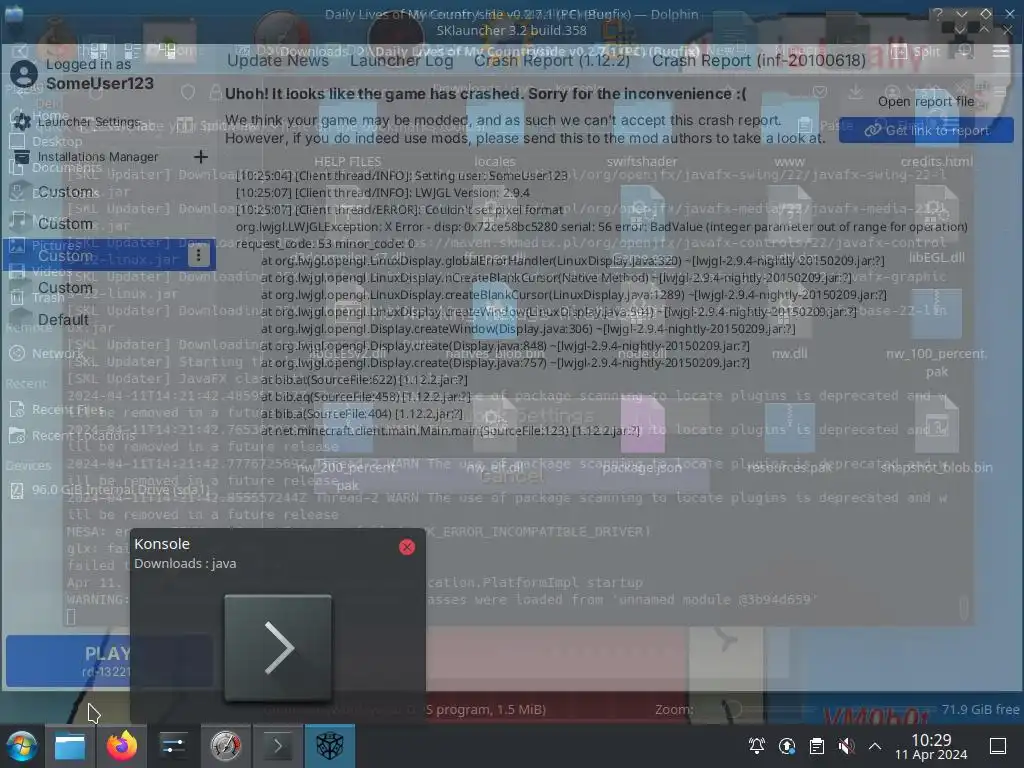
Task: Open the Dolphin hamburger menu
Action: 1001,51
